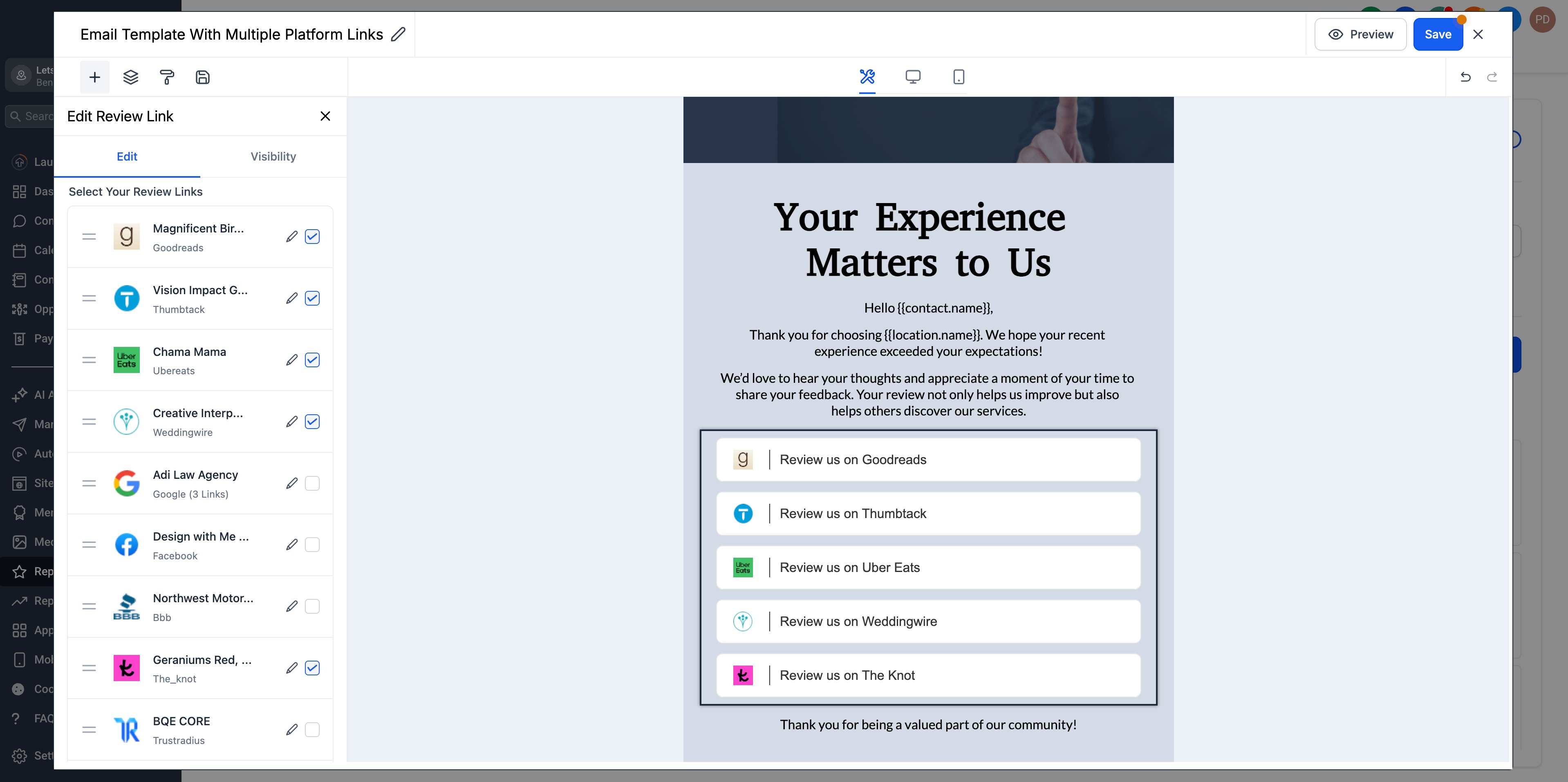The image size is (1568, 782).
Task: Switch to mobile device preview icon
Action: click(x=958, y=77)
